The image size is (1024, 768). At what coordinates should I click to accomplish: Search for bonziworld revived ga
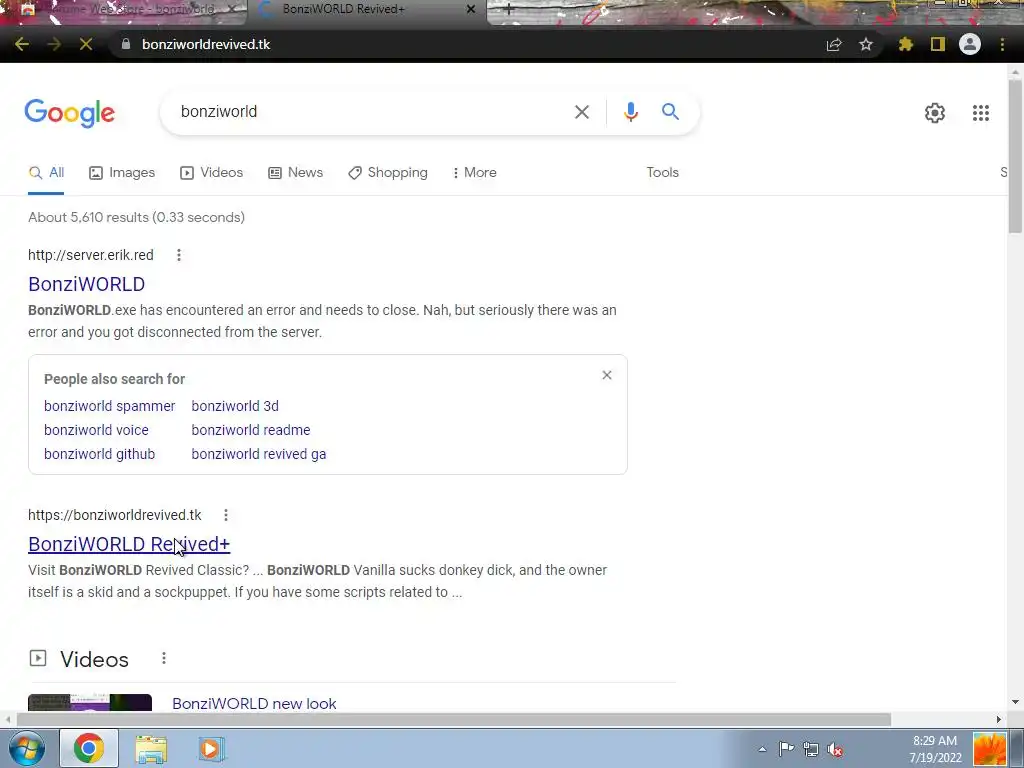tap(259, 455)
